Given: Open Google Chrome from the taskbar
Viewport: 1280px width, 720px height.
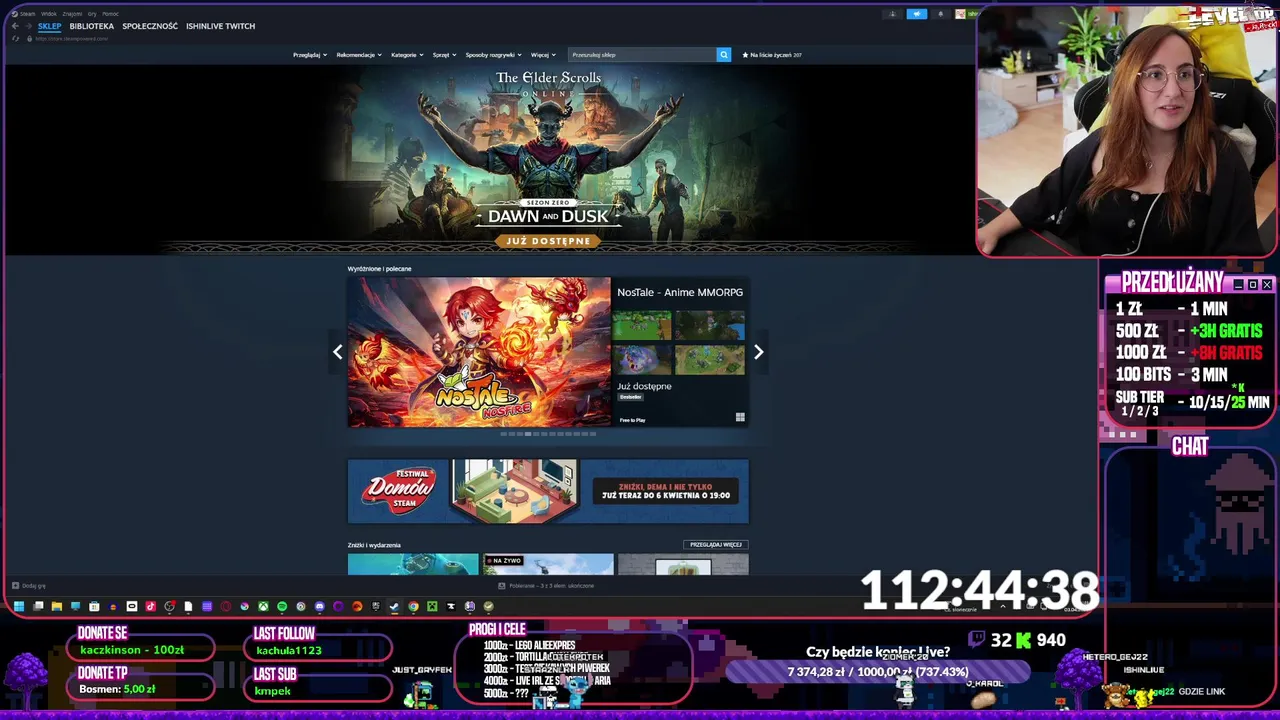Looking at the screenshot, I should tap(413, 606).
